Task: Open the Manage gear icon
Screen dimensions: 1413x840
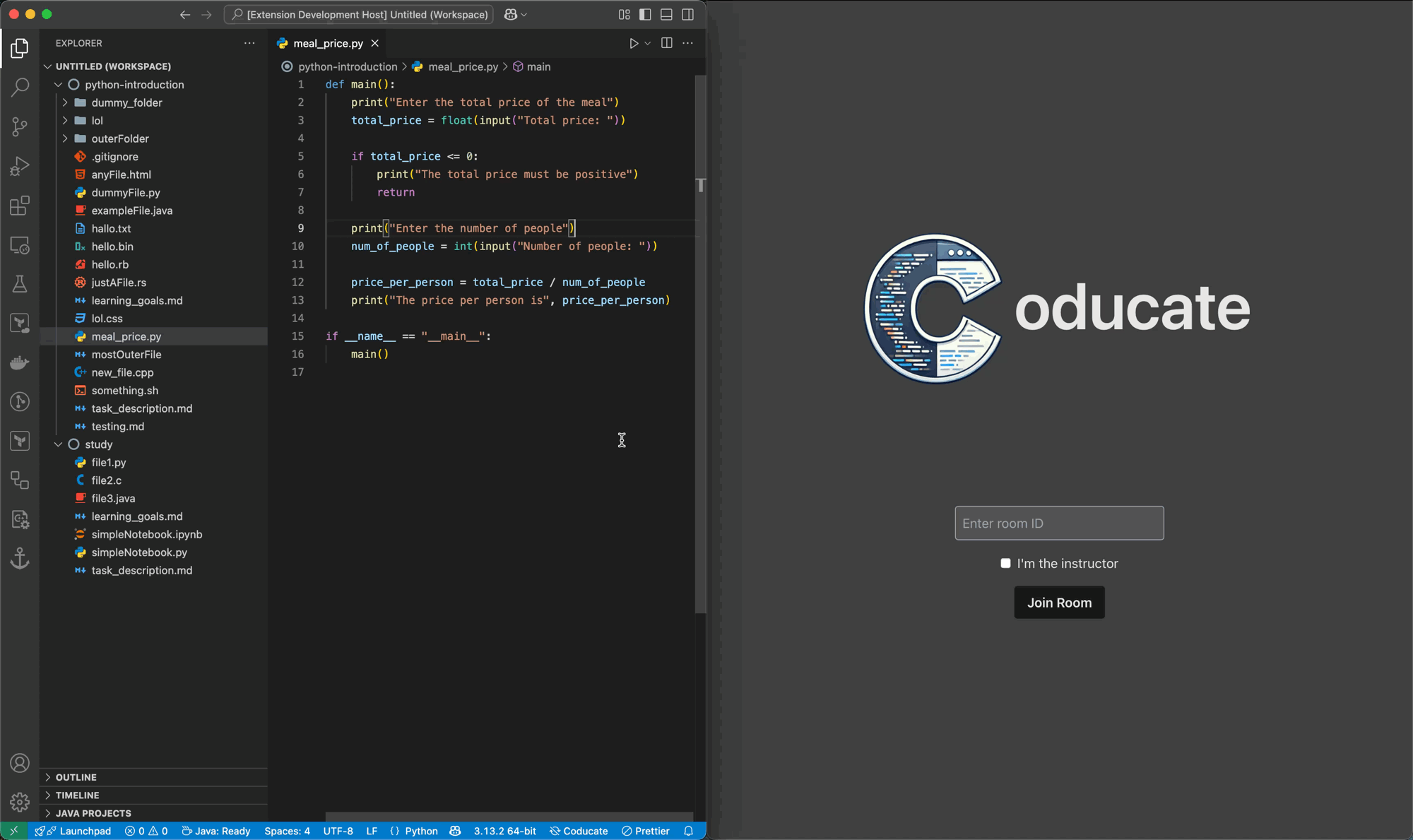Action: coord(20,802)
